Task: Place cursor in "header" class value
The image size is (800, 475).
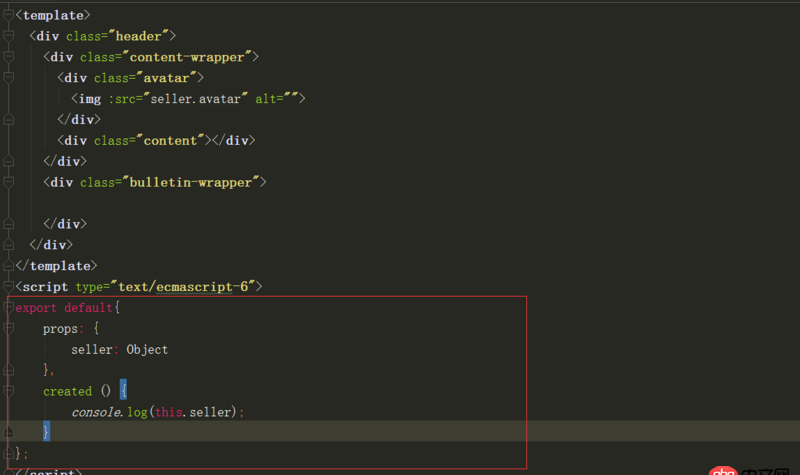Action: pos(139,36)
